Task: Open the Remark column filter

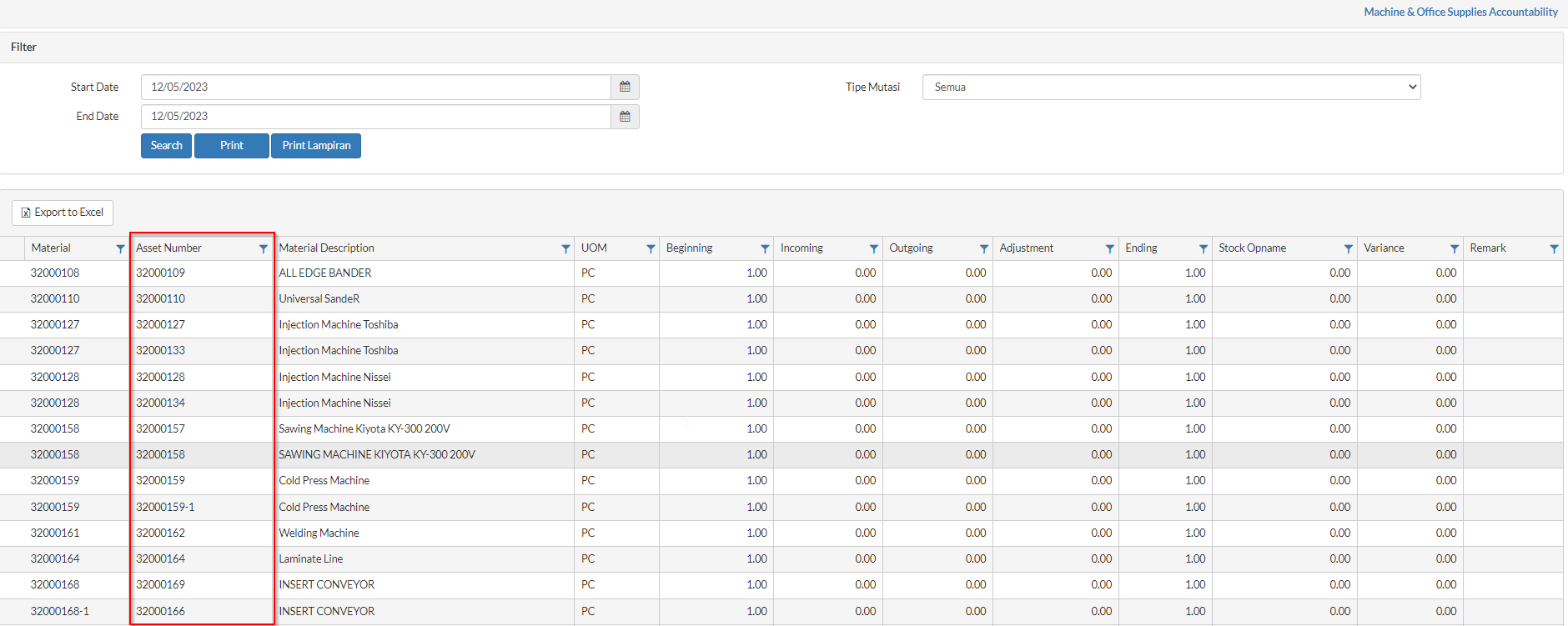Action: [1554, 248]
